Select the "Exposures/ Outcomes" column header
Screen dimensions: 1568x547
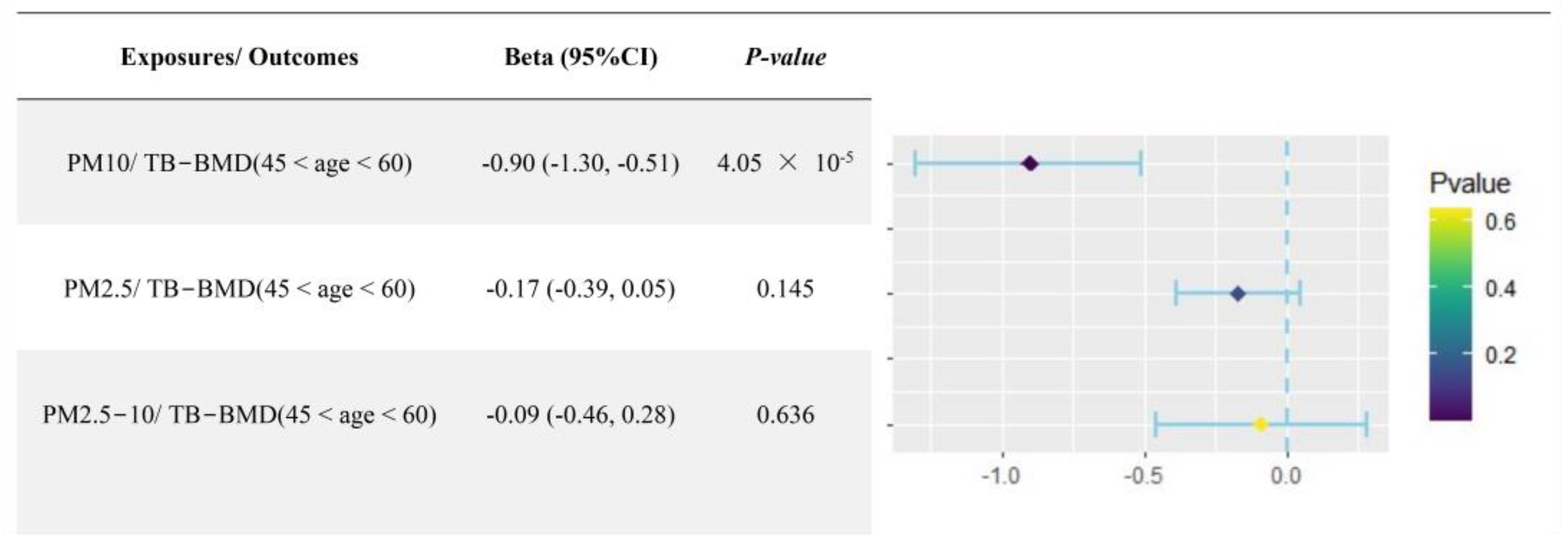click(x=239, y=57)
